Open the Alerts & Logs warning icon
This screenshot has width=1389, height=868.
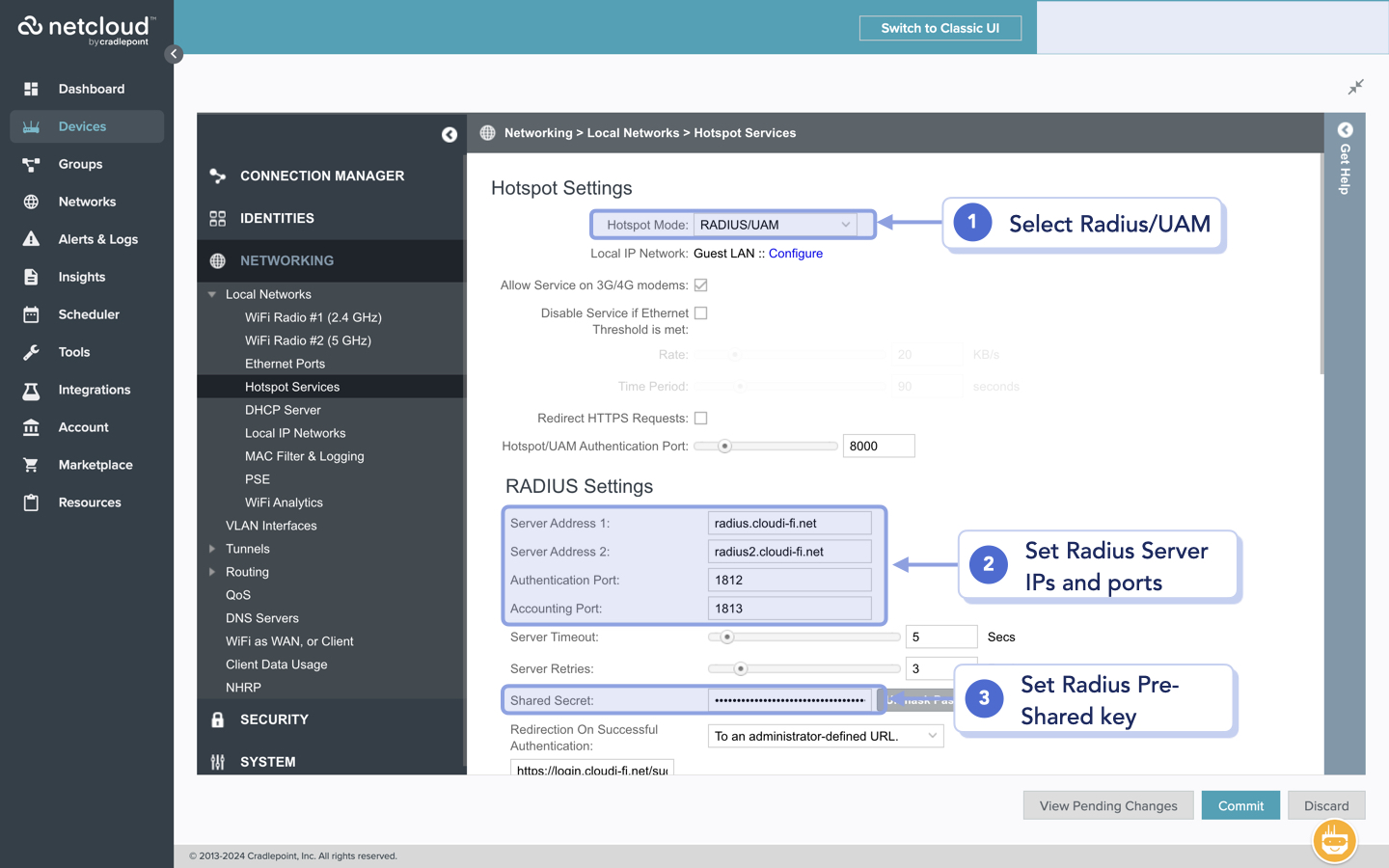tap(31, 239)
